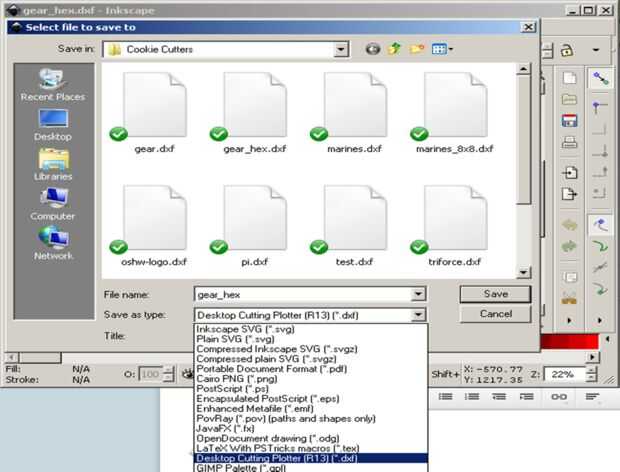620x472 pixels.
Task: Open Recent Places in the sidebar
Action: click(x=53, y=85)
